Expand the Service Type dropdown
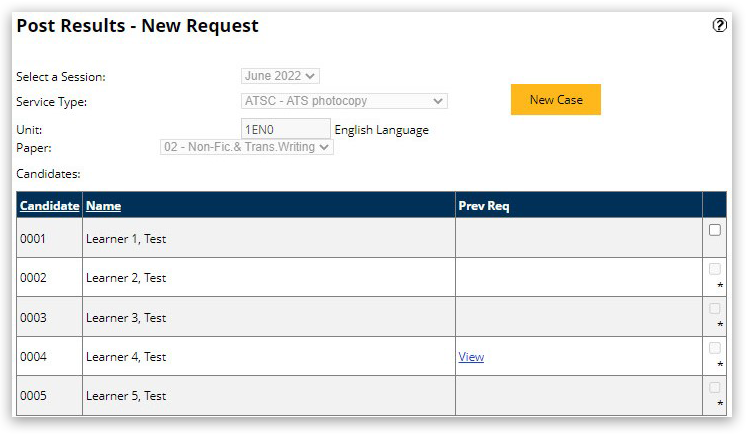Screen dimensions: 750x435 (x=344, y=101)
